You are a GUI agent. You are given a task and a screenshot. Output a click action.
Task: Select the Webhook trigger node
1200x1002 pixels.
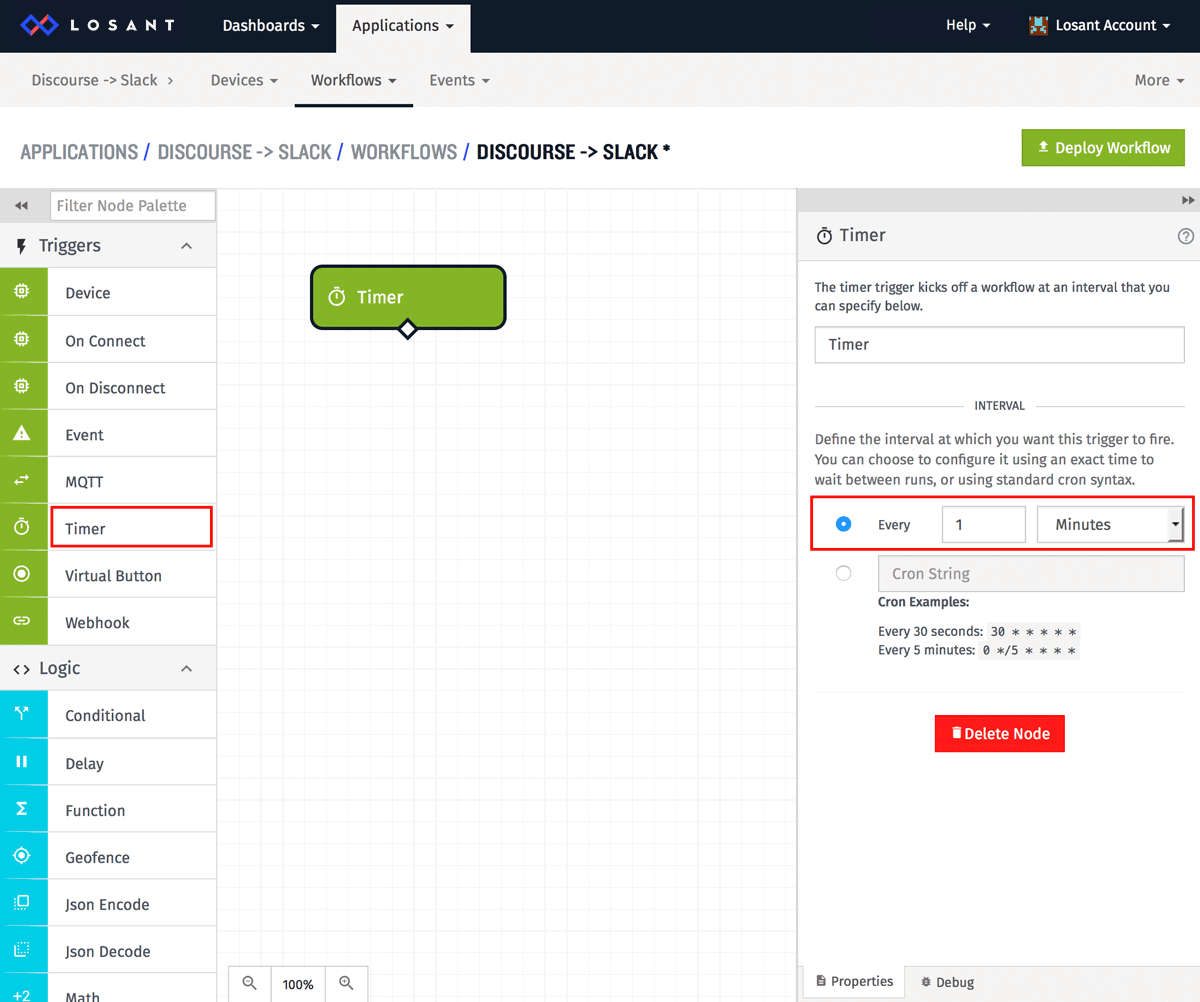pos(108,622)
